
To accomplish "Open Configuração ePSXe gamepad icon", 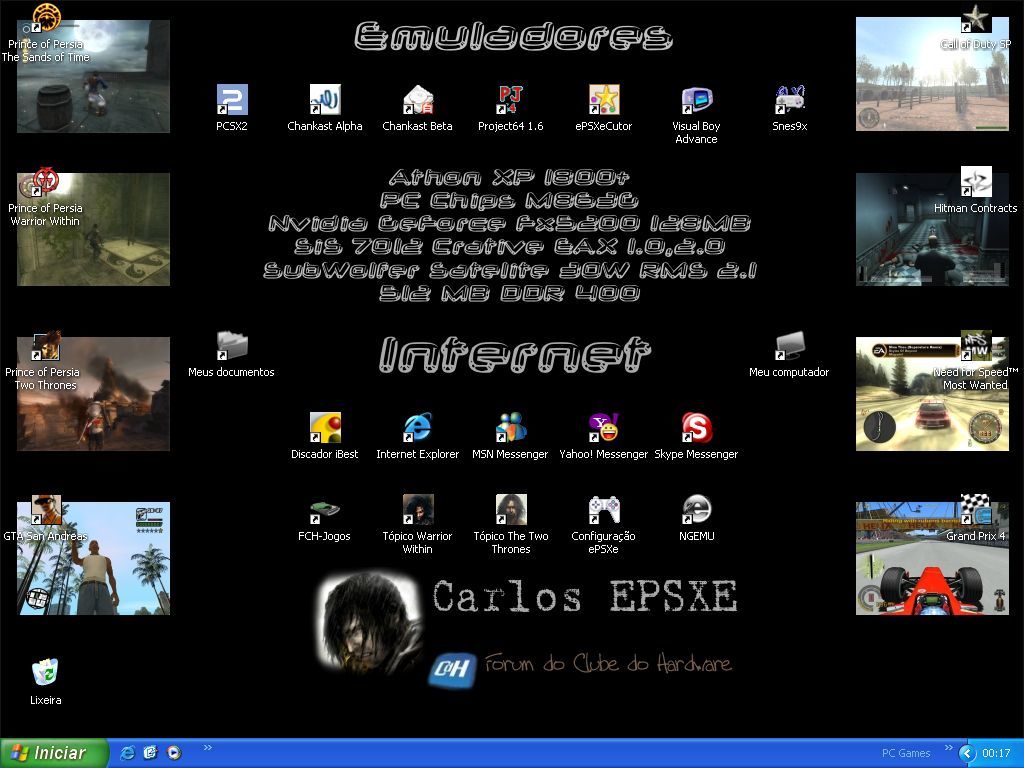I will coord(603,509).
